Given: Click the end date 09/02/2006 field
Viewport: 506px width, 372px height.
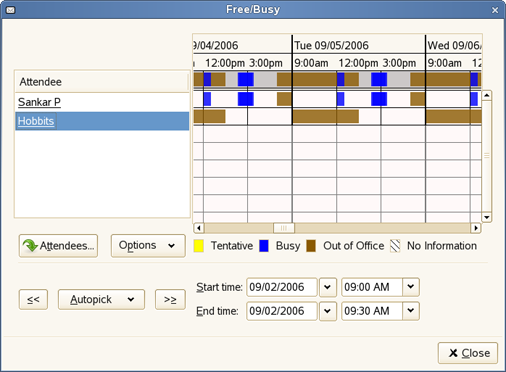Looking at the screenshot, I should (x=282, y=311).
